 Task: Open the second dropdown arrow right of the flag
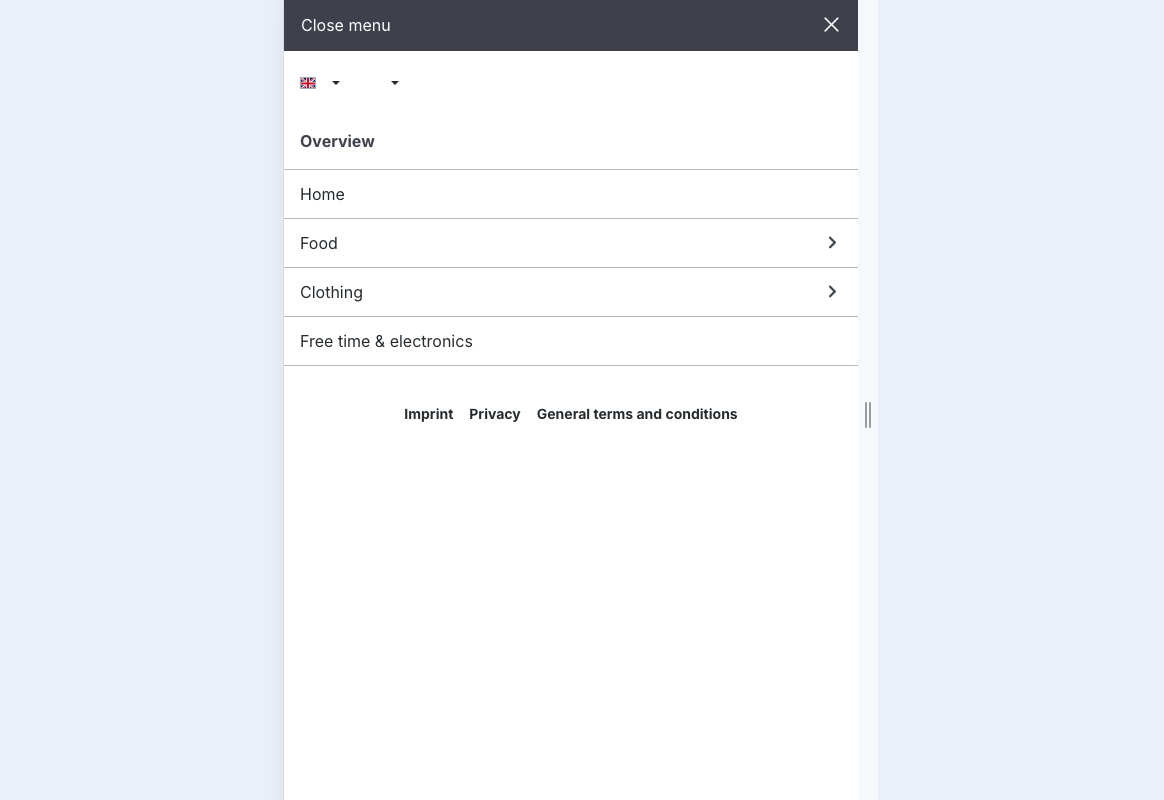[x=395, y=83]
